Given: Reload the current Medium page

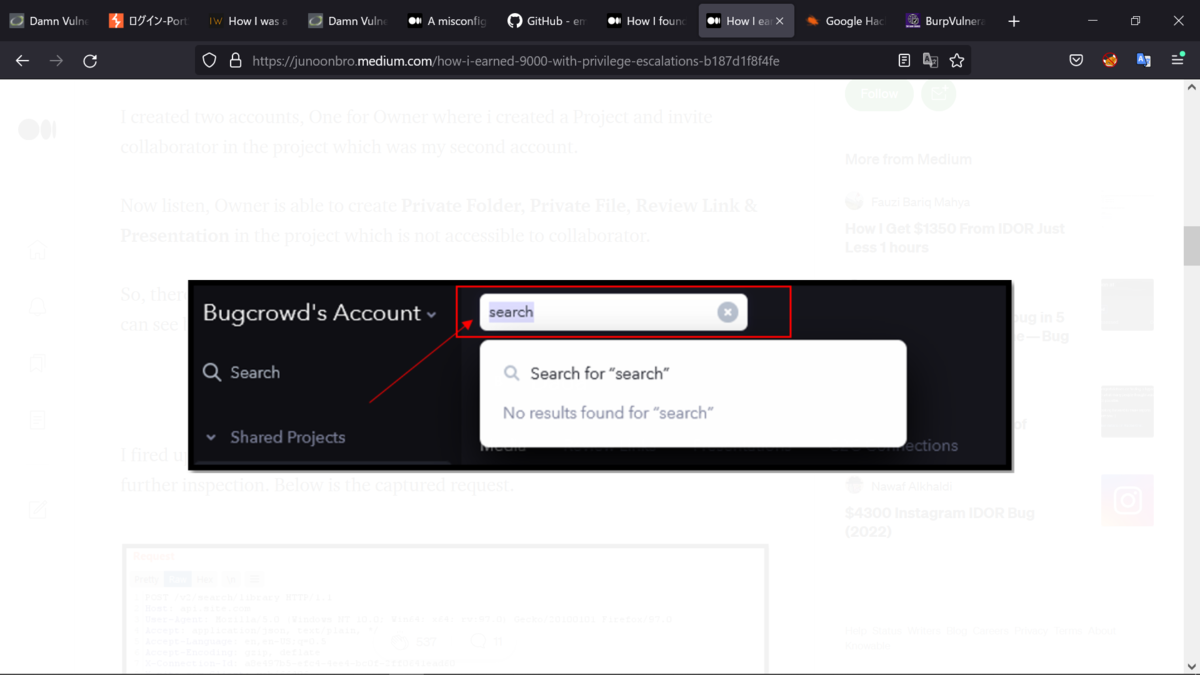Looking at the screenshot, I should (x=90, y=61).
